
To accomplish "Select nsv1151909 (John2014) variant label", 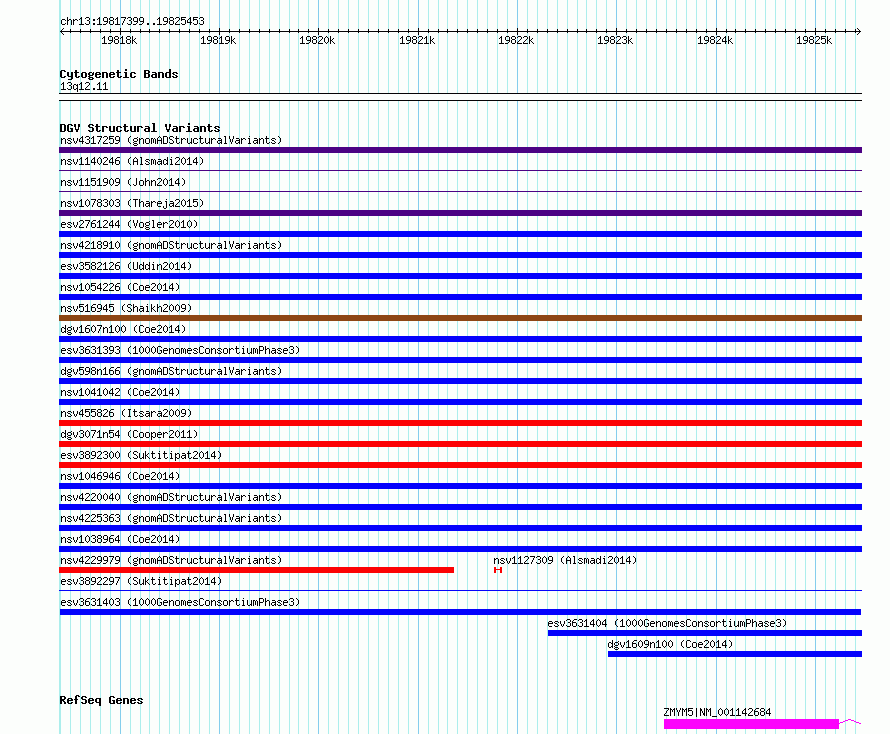I will click(123, 182).
